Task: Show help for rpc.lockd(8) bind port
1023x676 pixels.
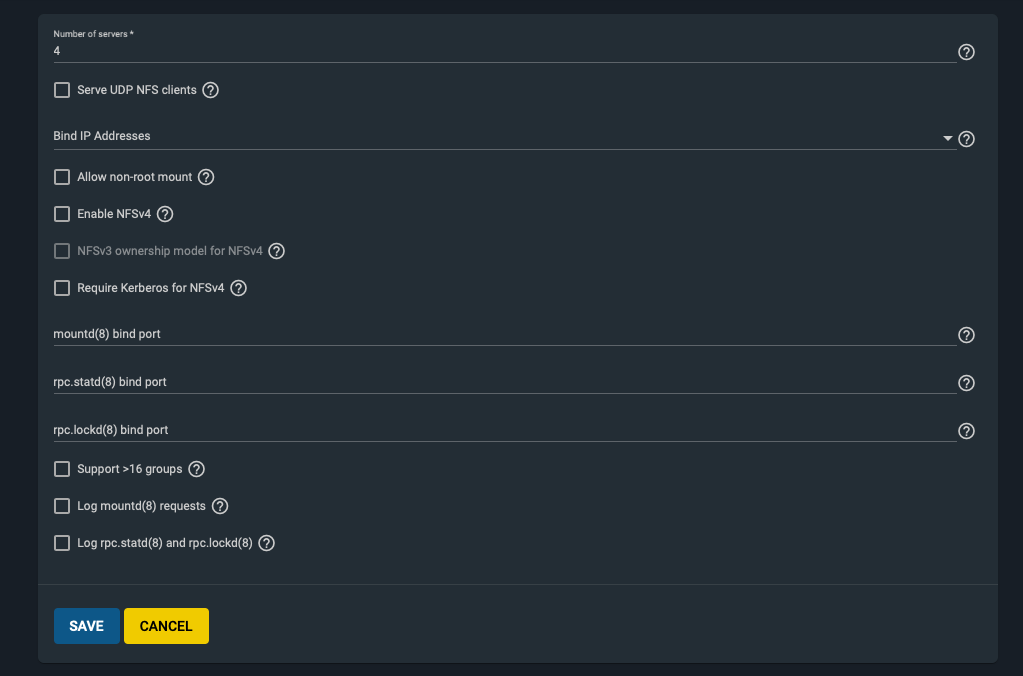Action: click(966, 431)
